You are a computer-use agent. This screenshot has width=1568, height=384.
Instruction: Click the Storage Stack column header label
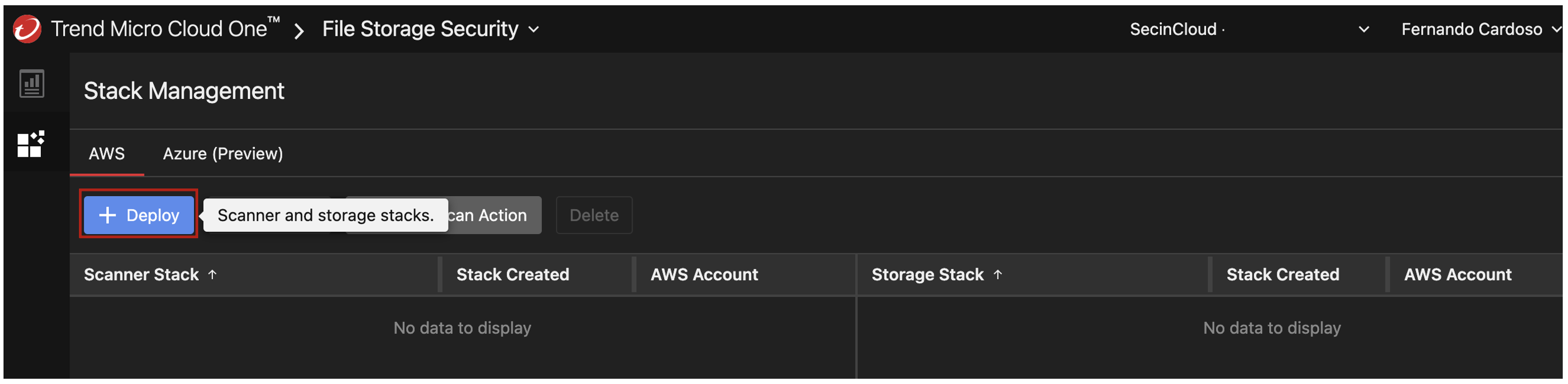click(x=927, y=275)
